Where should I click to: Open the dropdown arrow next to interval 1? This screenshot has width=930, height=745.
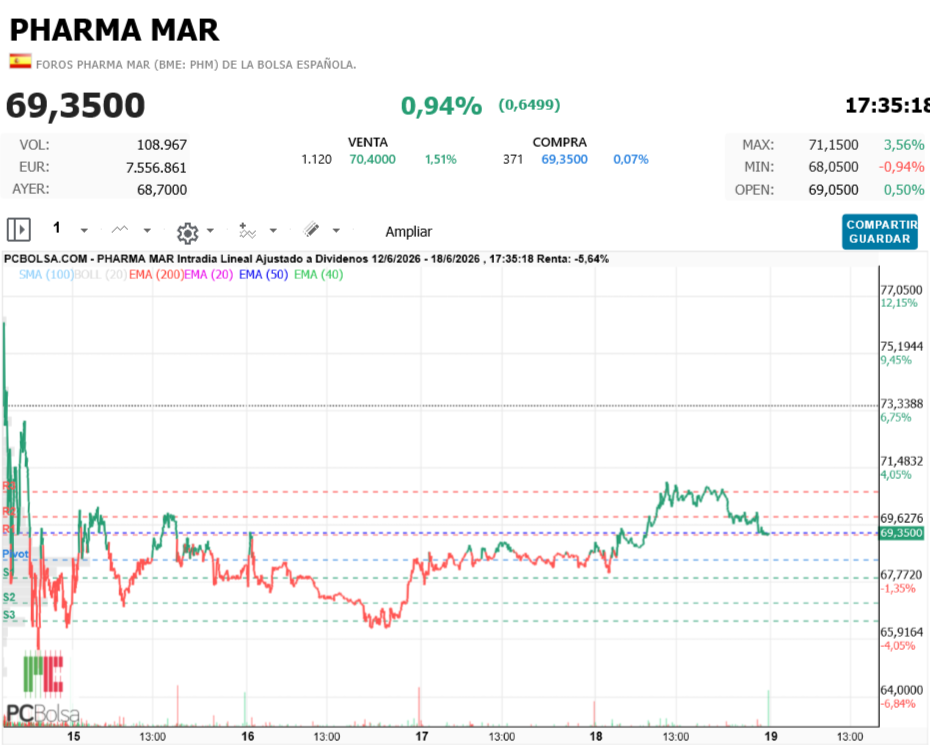[x=84, y=230]
